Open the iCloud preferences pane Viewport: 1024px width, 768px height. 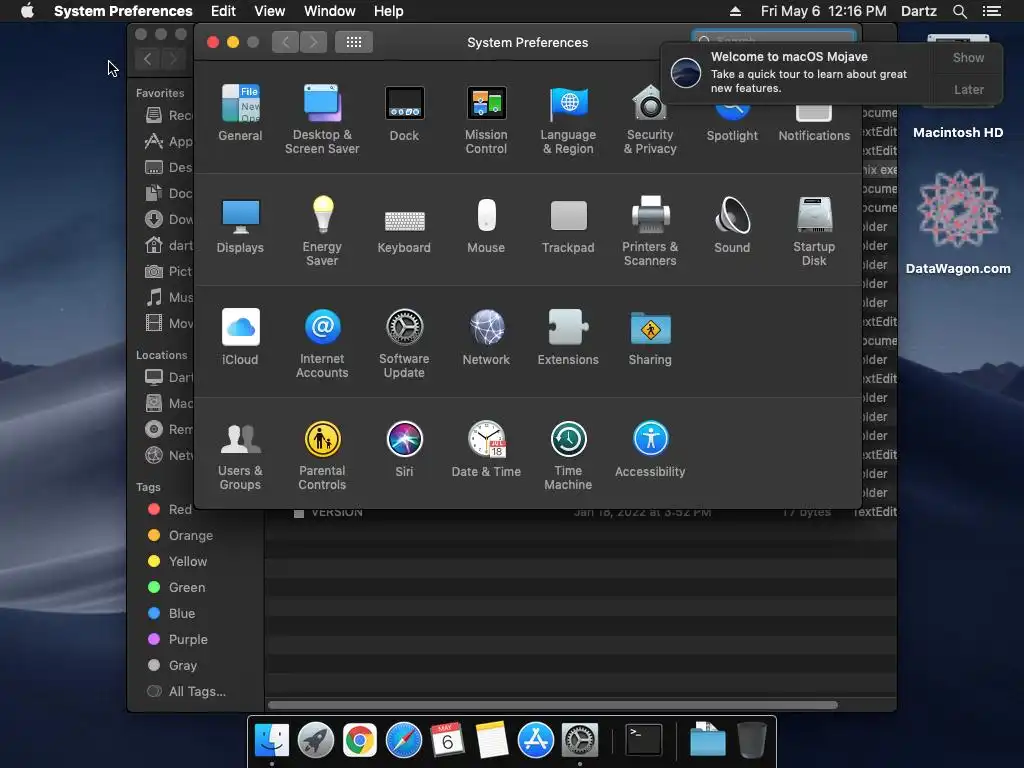(x=240, y=337)
